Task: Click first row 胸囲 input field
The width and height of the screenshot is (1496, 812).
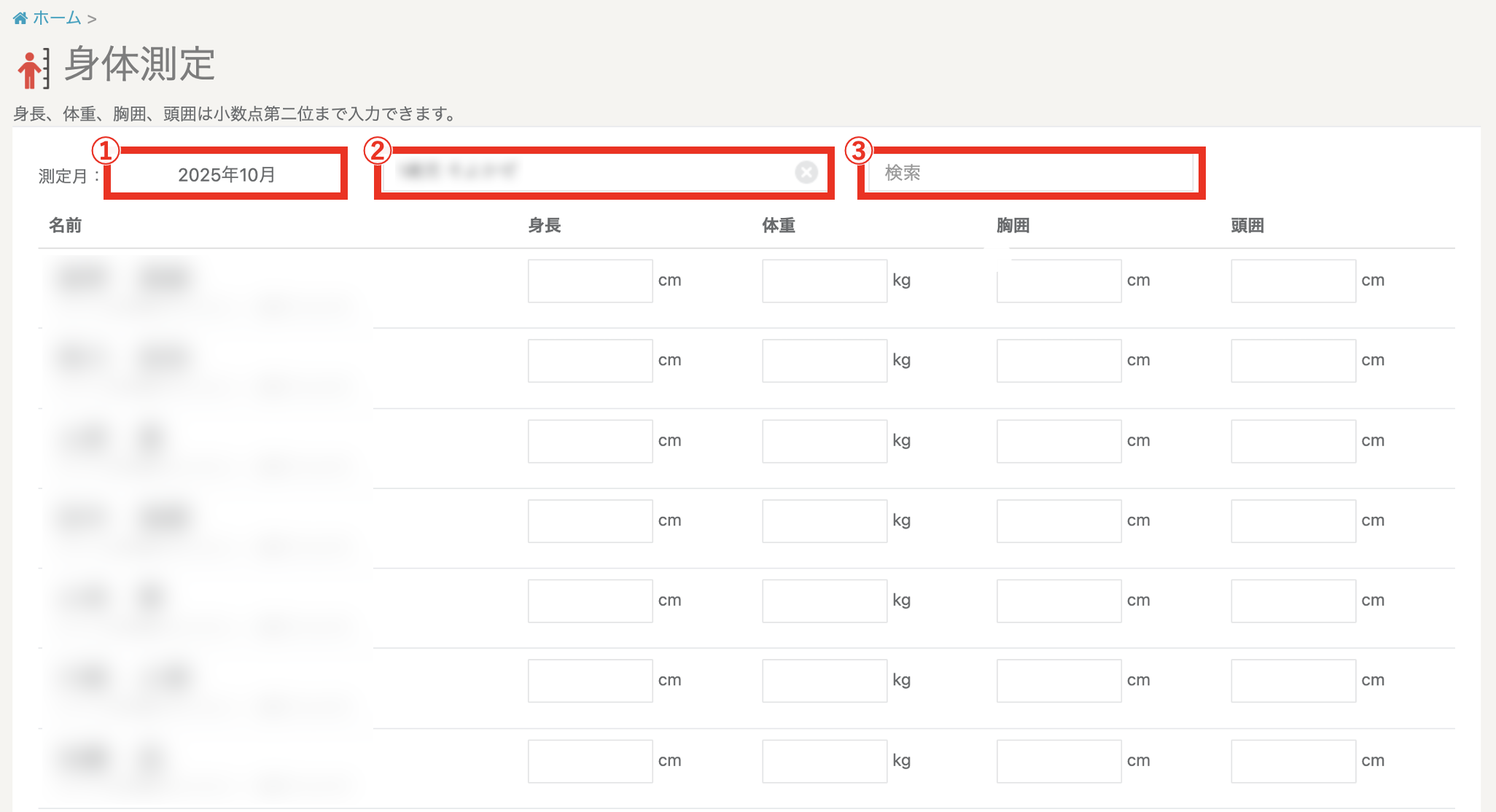Action: (x=1059, y=281)
